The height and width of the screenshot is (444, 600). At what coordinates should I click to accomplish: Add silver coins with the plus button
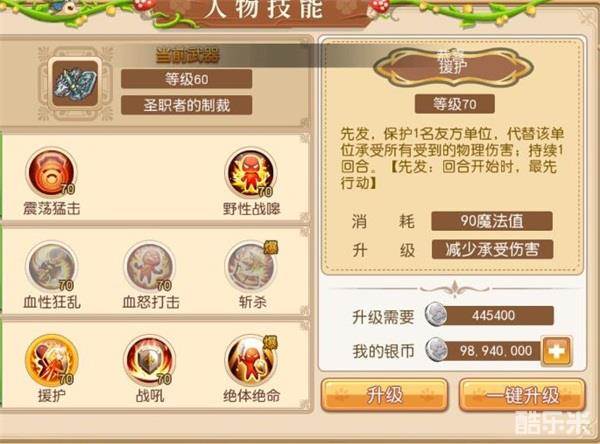pyautogui.click(x=557, y=351)
